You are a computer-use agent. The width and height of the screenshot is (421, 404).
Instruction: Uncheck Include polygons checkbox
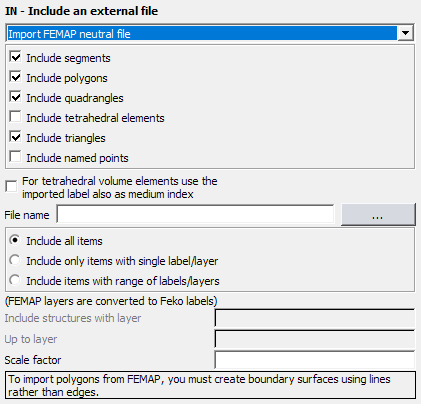pyautogui.click(x=15, y=77)
